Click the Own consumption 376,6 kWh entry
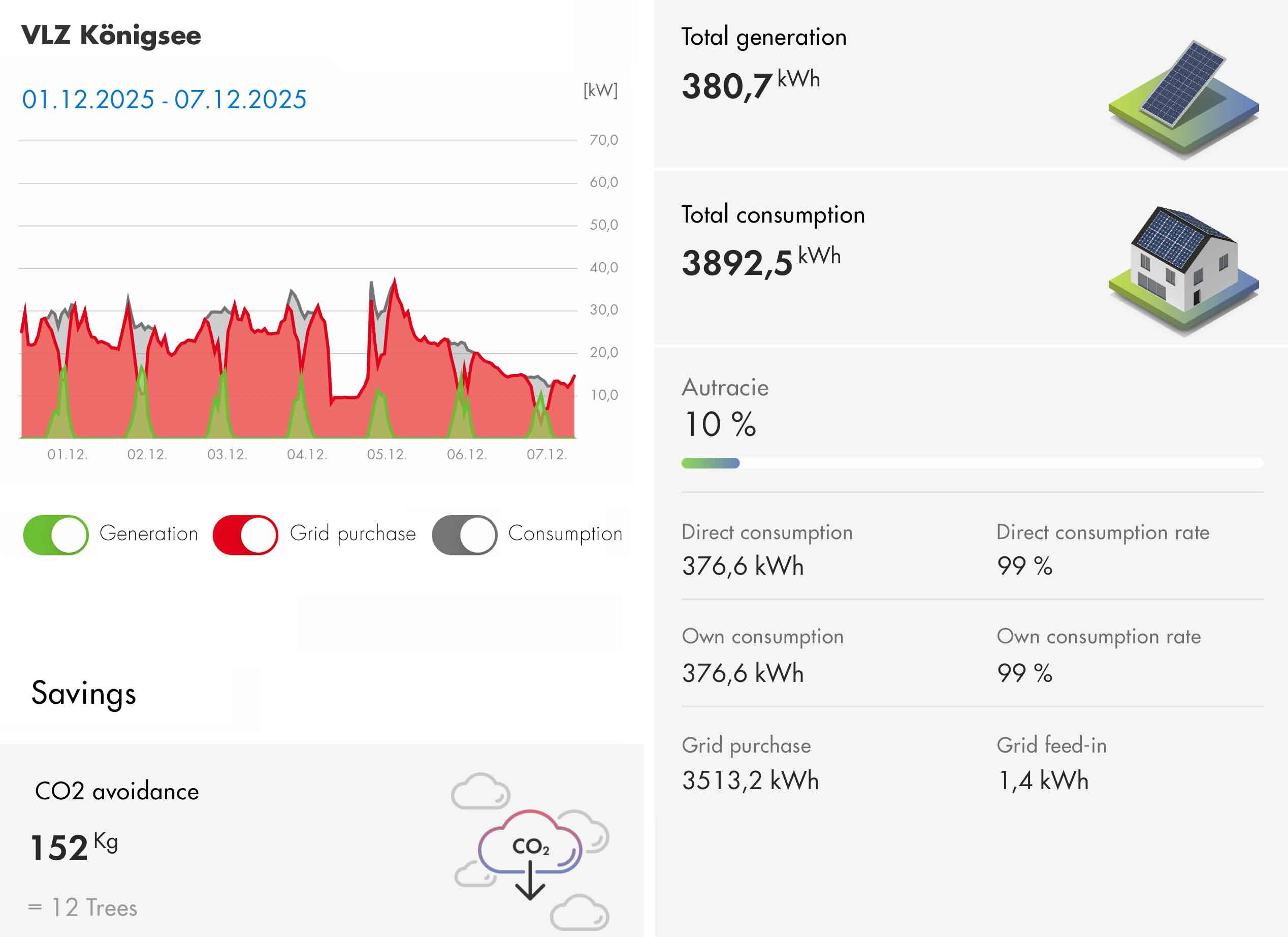 (x=743, y=673)
